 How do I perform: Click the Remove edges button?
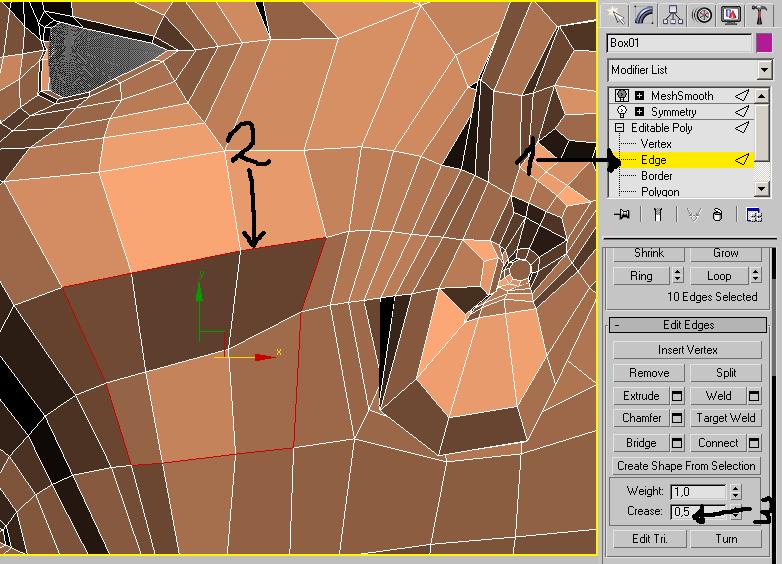tap(649, 373)
